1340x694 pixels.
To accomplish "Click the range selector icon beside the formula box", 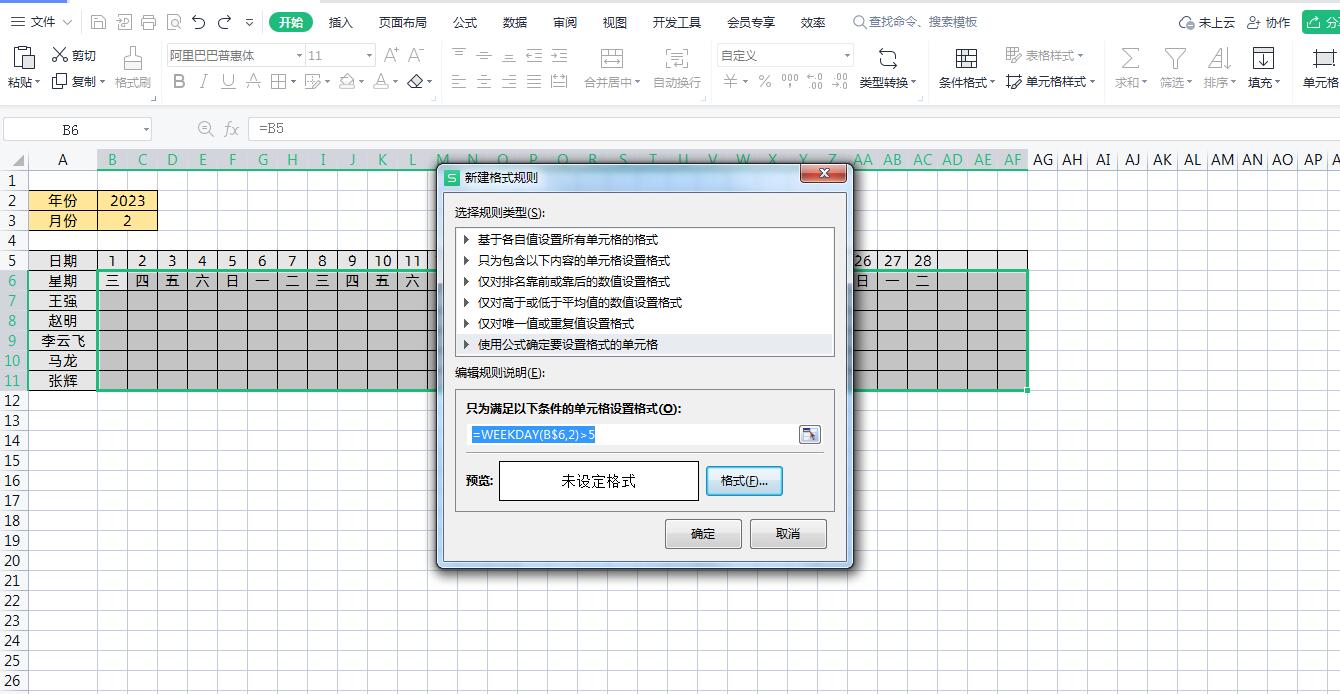I will coord(809,434).
